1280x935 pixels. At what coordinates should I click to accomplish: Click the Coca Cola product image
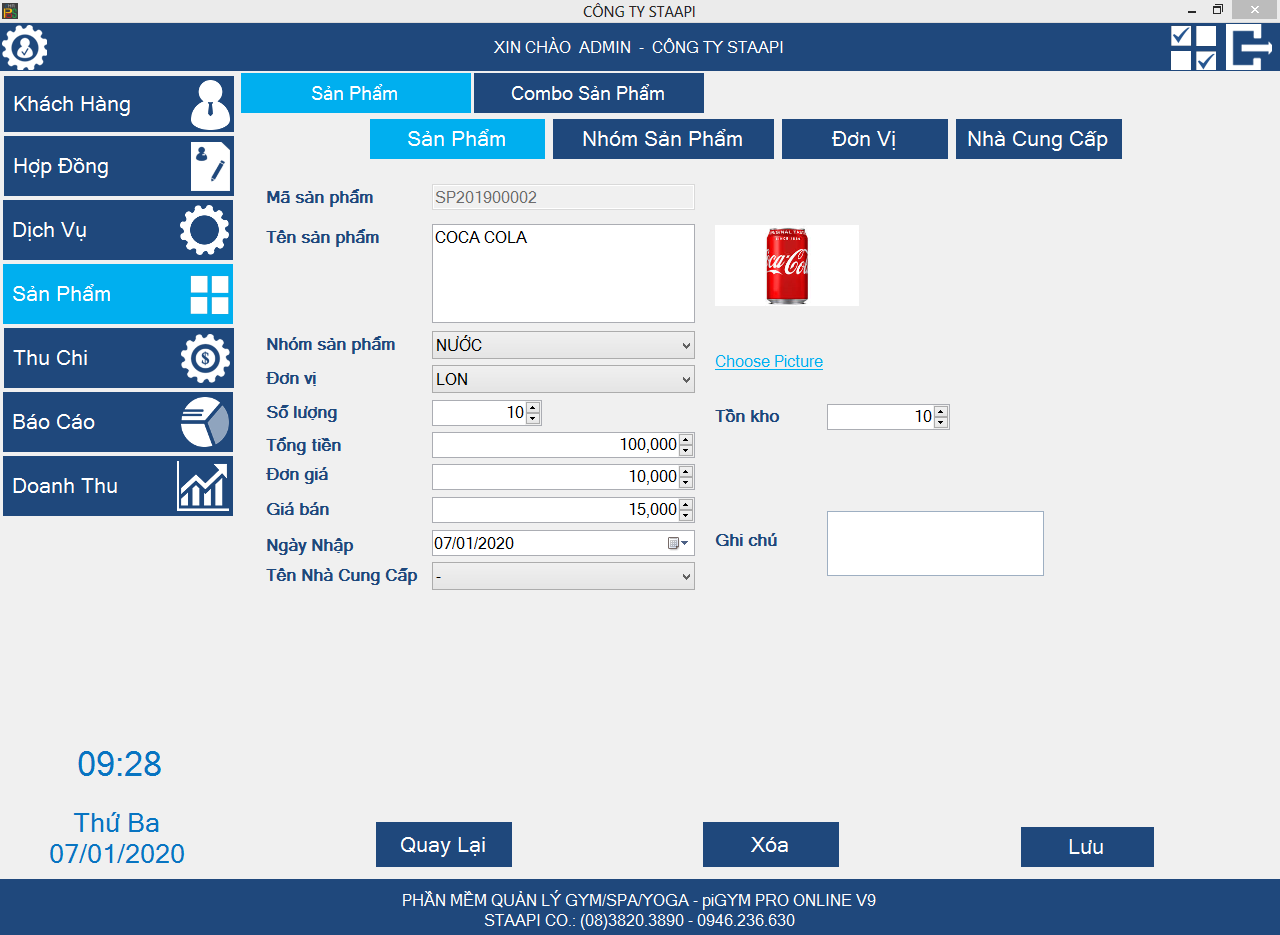tap(787, 265)
